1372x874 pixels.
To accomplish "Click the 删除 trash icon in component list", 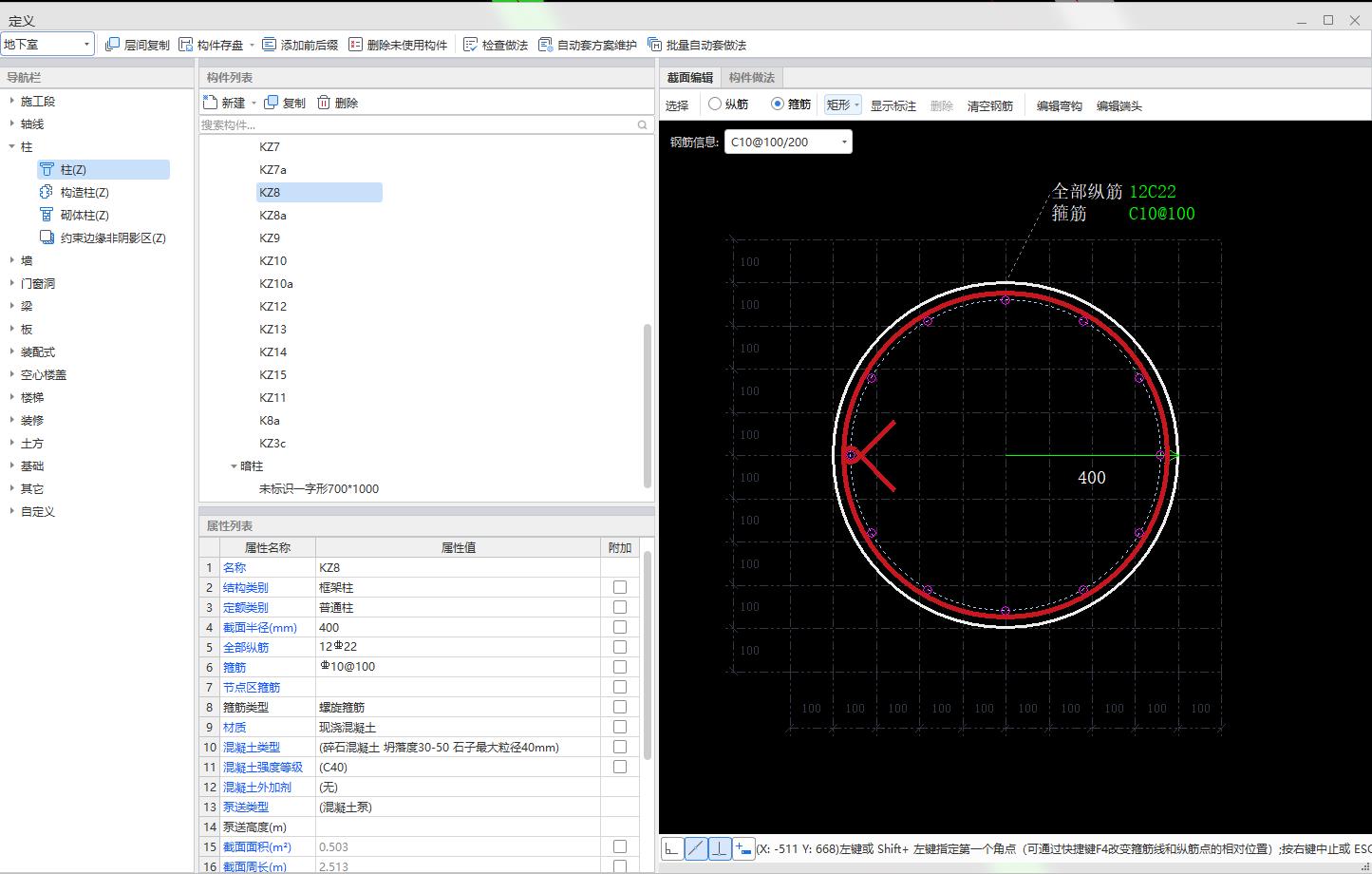I will click(324, 103).
